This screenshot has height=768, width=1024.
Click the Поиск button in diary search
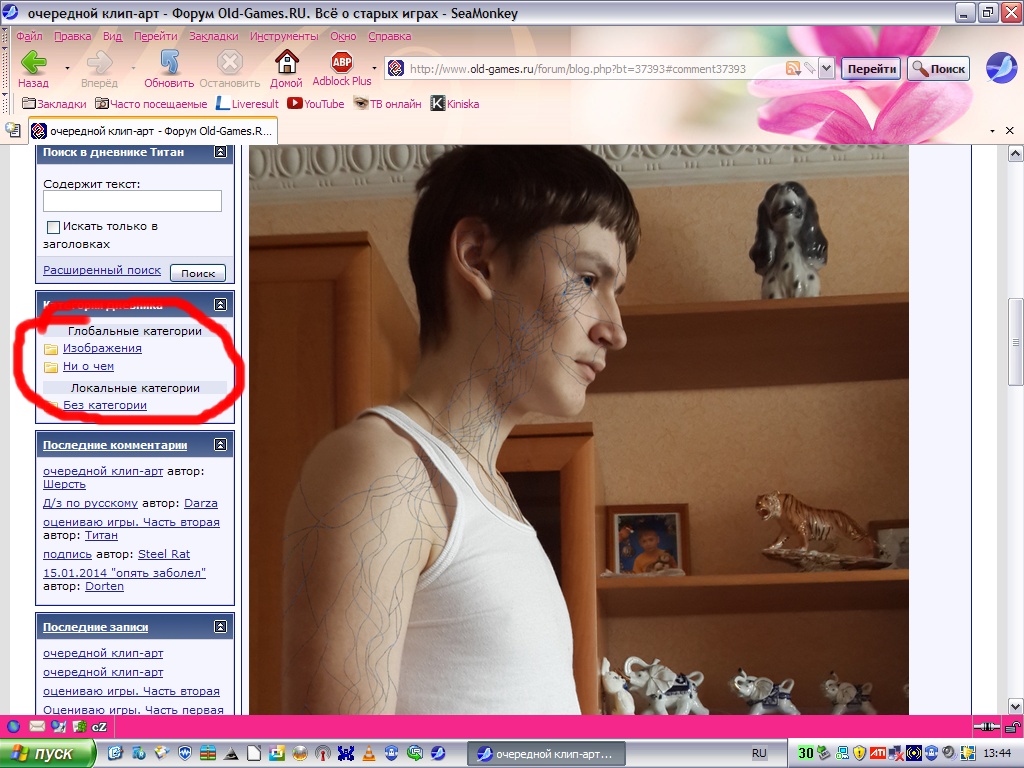click(x=198, y=273)
